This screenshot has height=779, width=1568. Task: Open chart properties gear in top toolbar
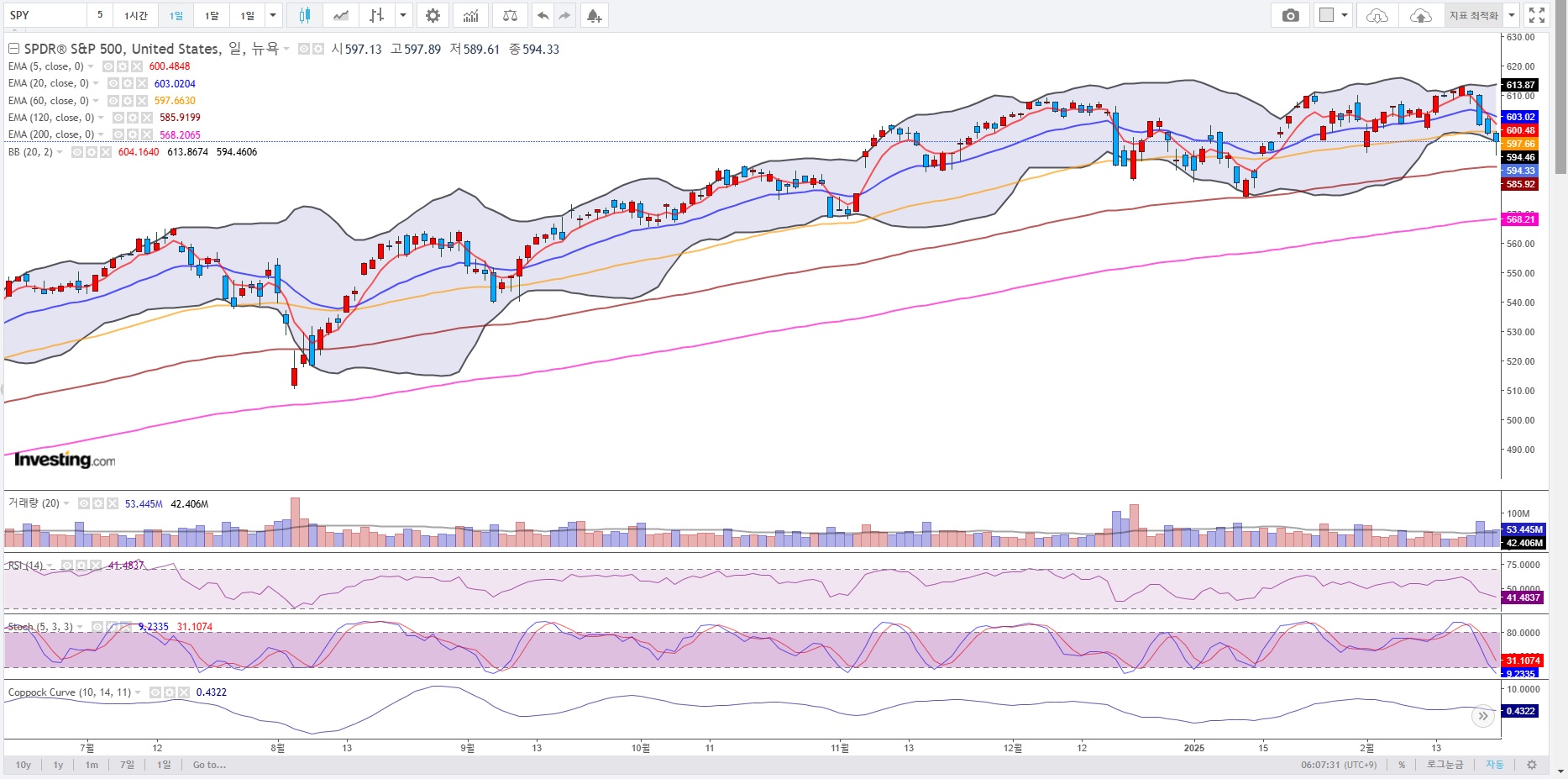coord(433,15)
